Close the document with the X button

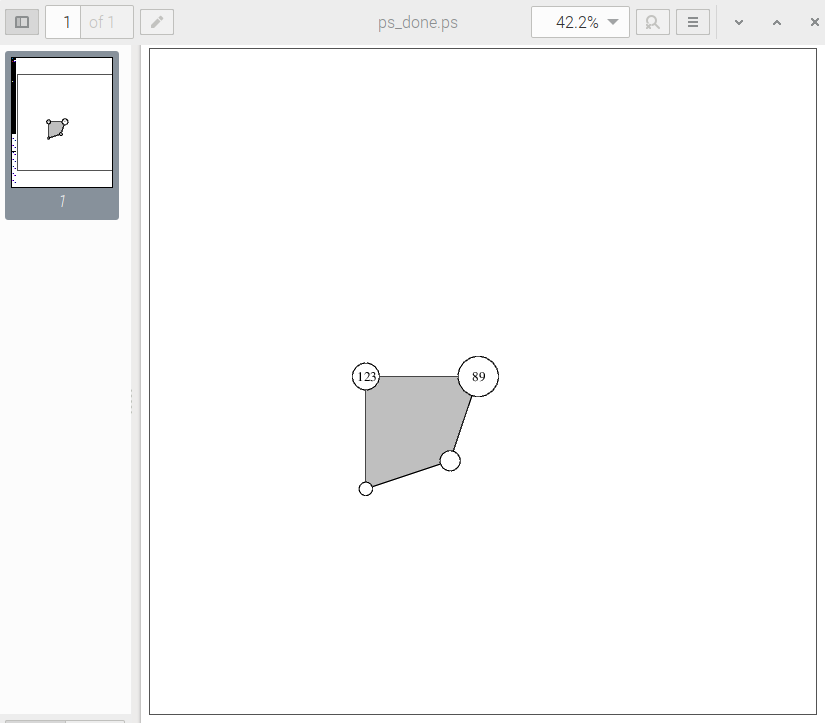pos(814,22)
